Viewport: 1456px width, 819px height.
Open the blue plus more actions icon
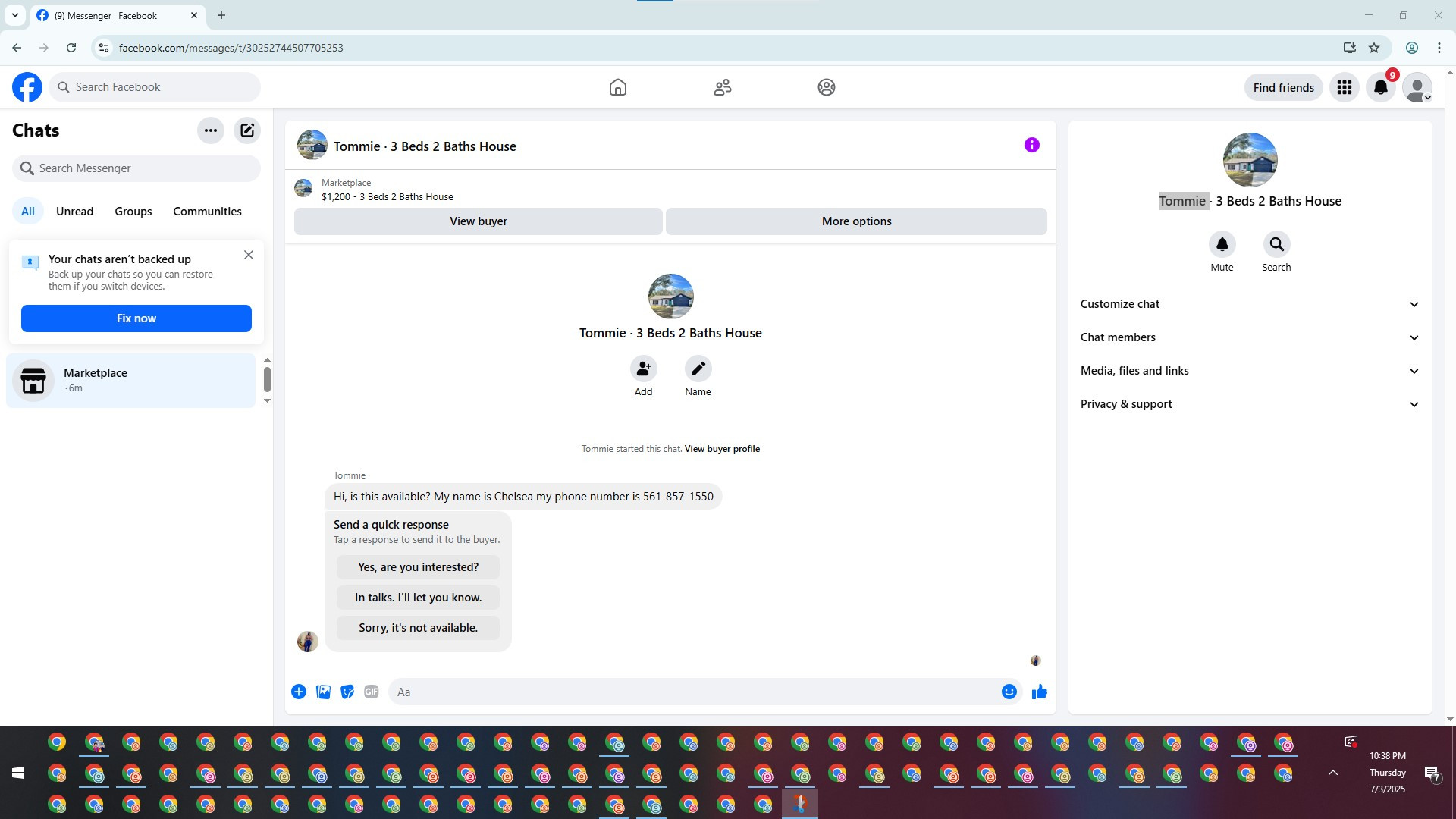(299, 692)
